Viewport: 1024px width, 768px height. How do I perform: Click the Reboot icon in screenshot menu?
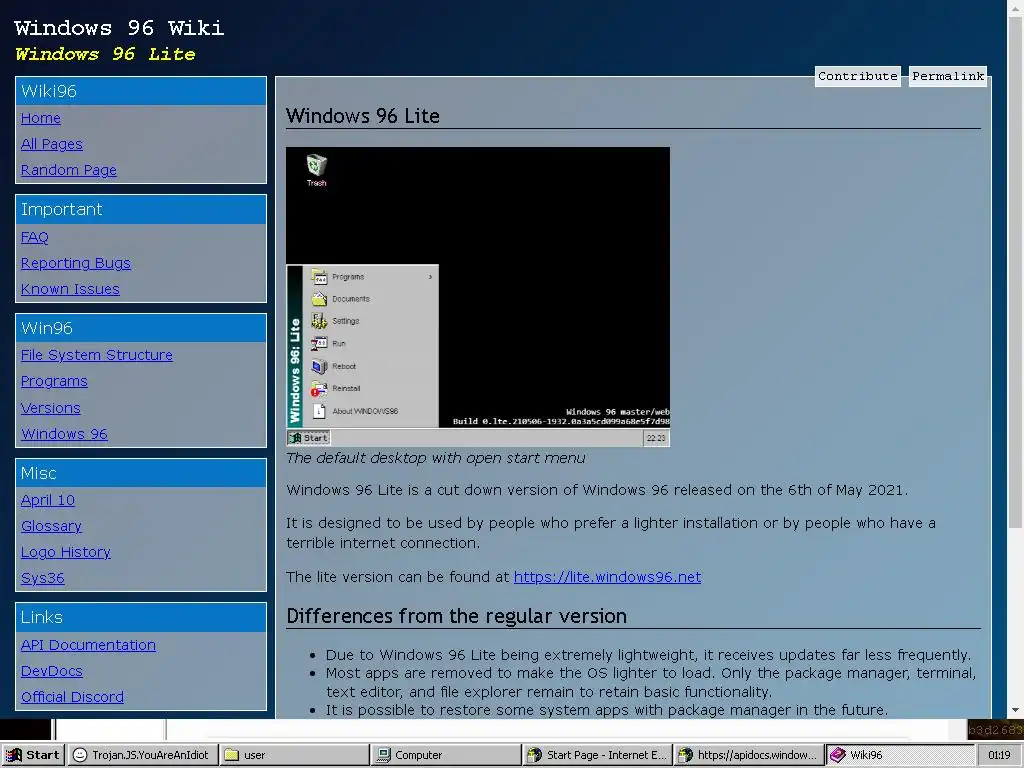[319, 366]
